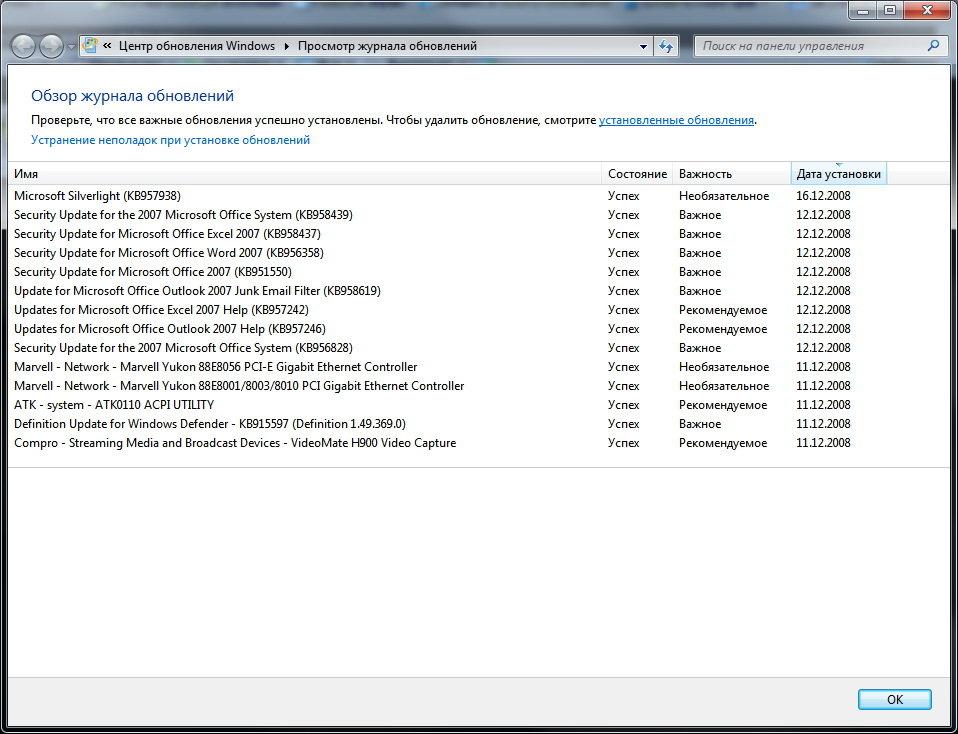Select Microsoft Silverlight (KB957938) row
958x734 pixels.
coord(479,196)
